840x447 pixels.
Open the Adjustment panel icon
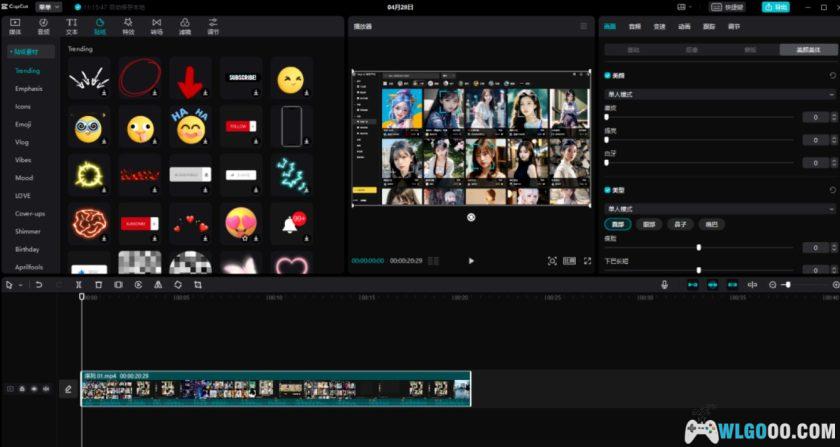tap(213, 26)
